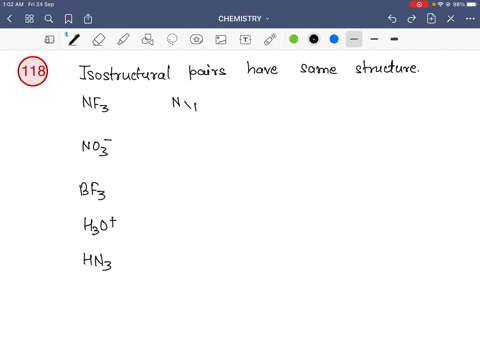Open the search tool

49,19
